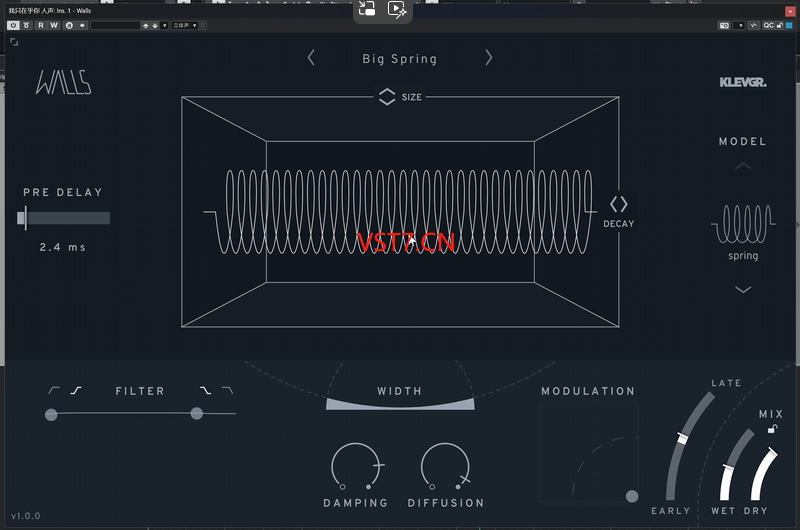This screenshot has height=530, width=800.
Task: Click the resize corner icon under the toolbar
Action: click(x=14, y=42)
